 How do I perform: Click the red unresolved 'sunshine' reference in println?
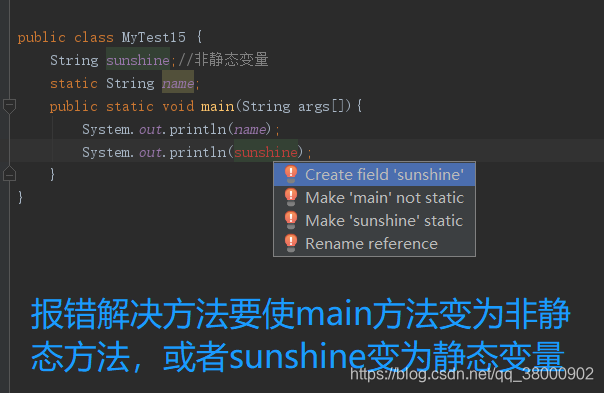tap(266, 152)
